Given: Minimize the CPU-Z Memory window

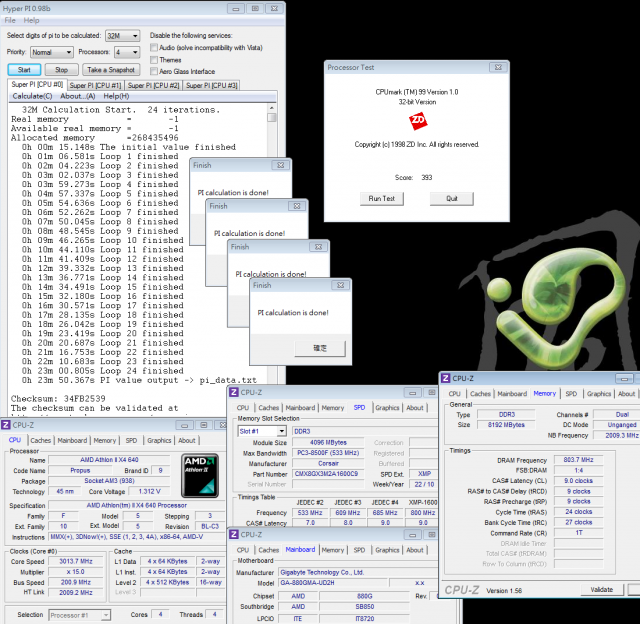Looking at the screenshot, I should pyautogui.click(x=624, y=379).
